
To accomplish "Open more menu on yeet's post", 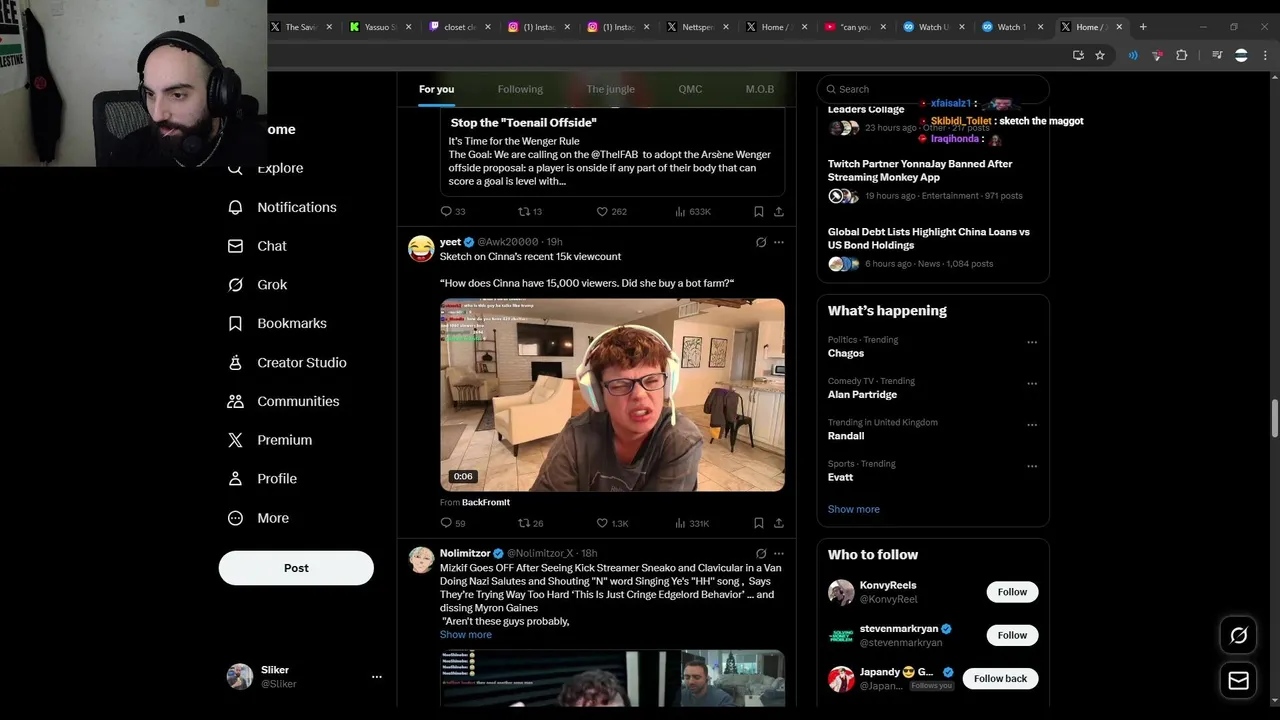I will click(x=779, y=242).
